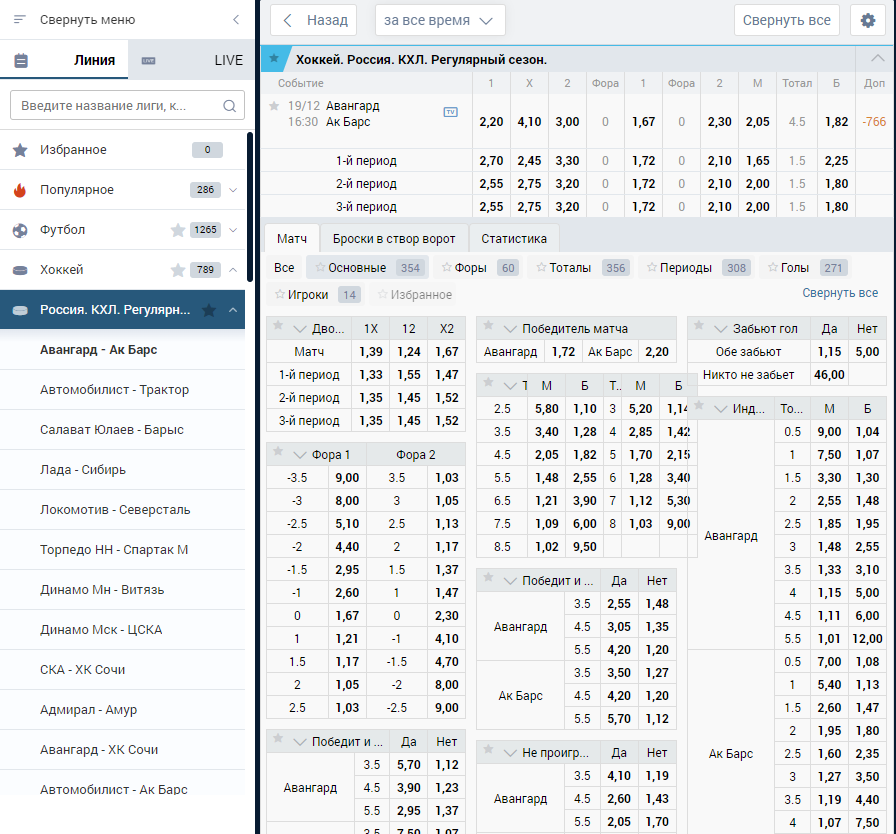Screen dimensions: 896x834
Task: Collapse the Забьют гол market chevron
Action: (721, 329)
